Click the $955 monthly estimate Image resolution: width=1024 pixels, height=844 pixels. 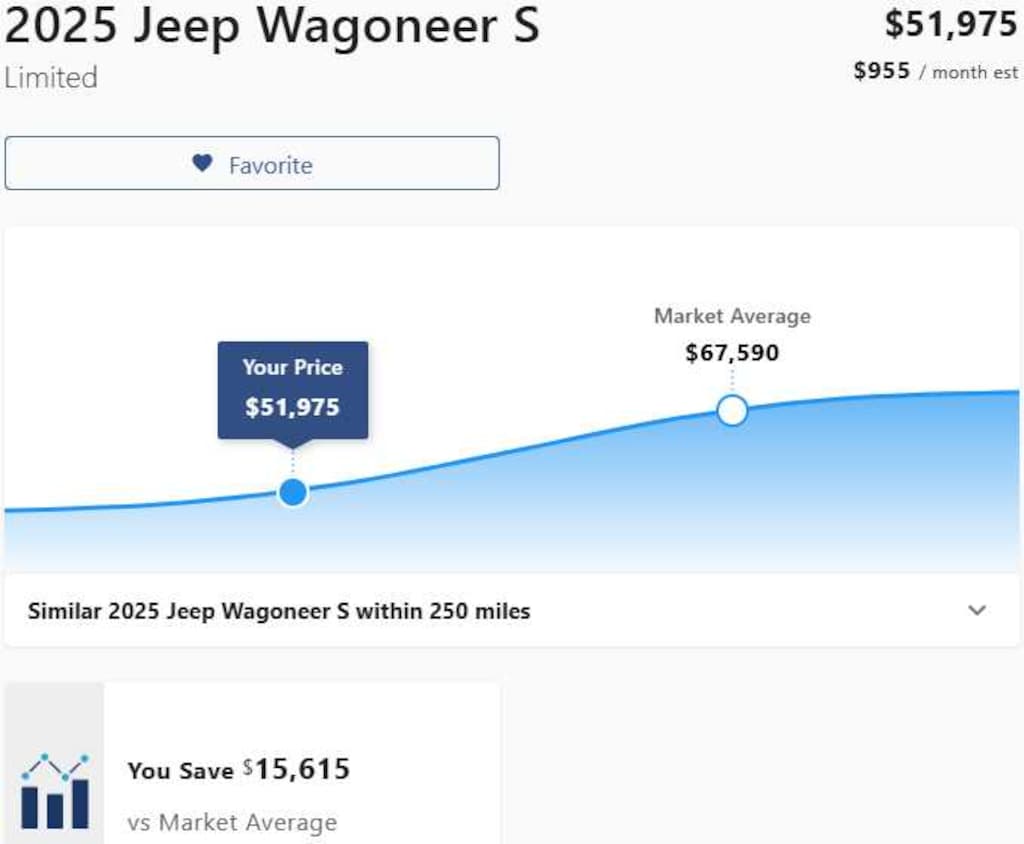click(882, 71)
